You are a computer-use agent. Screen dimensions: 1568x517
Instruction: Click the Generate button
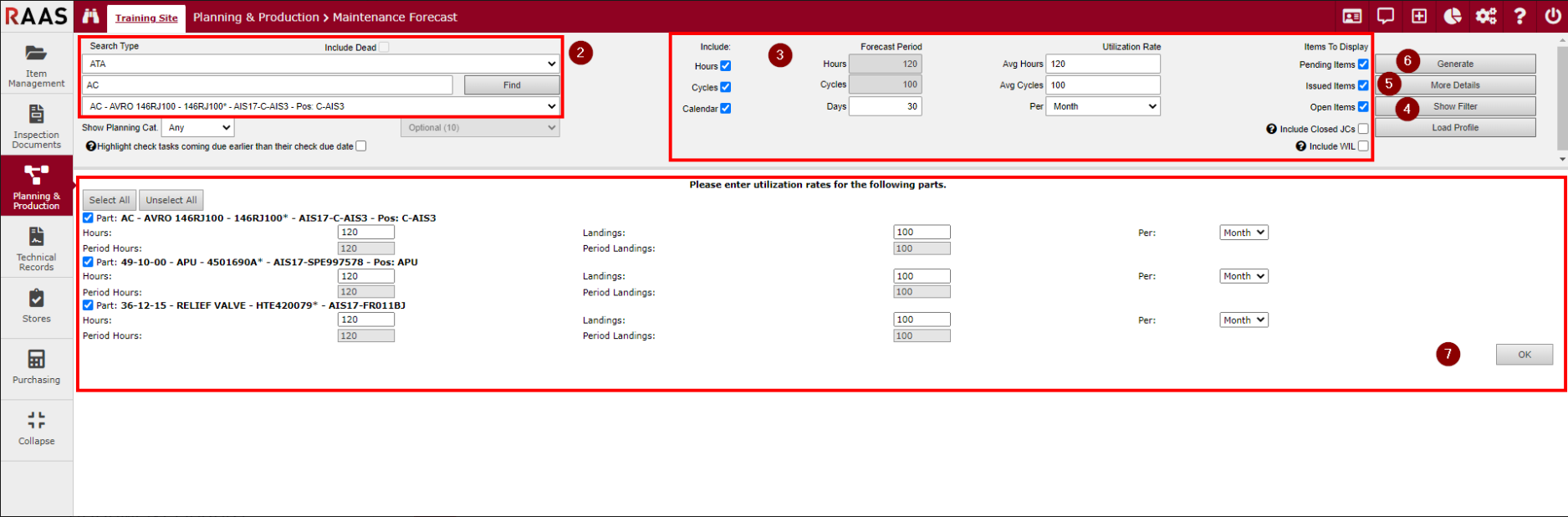1455,64
